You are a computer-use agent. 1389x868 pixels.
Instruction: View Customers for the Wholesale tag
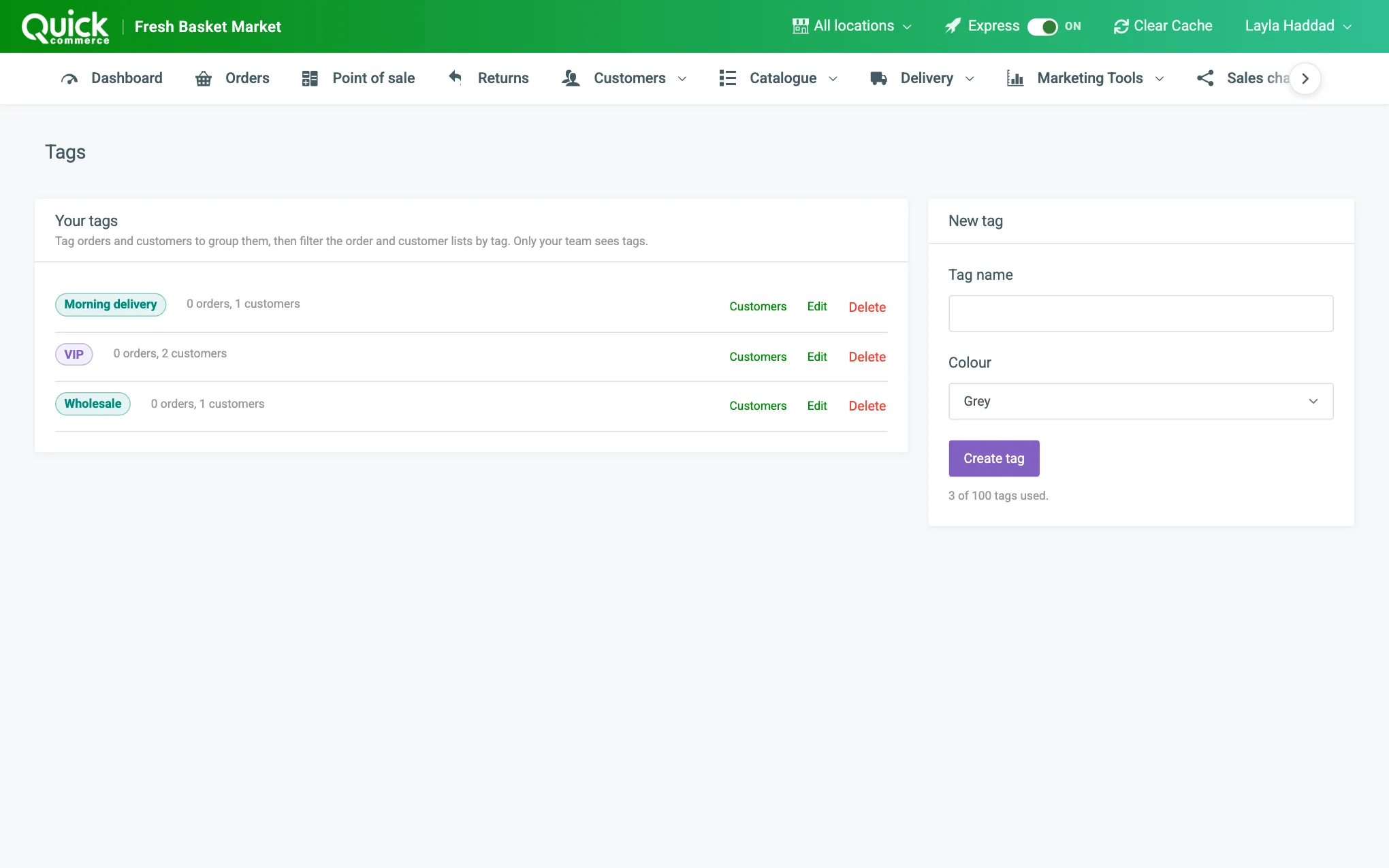pos(758,406)
